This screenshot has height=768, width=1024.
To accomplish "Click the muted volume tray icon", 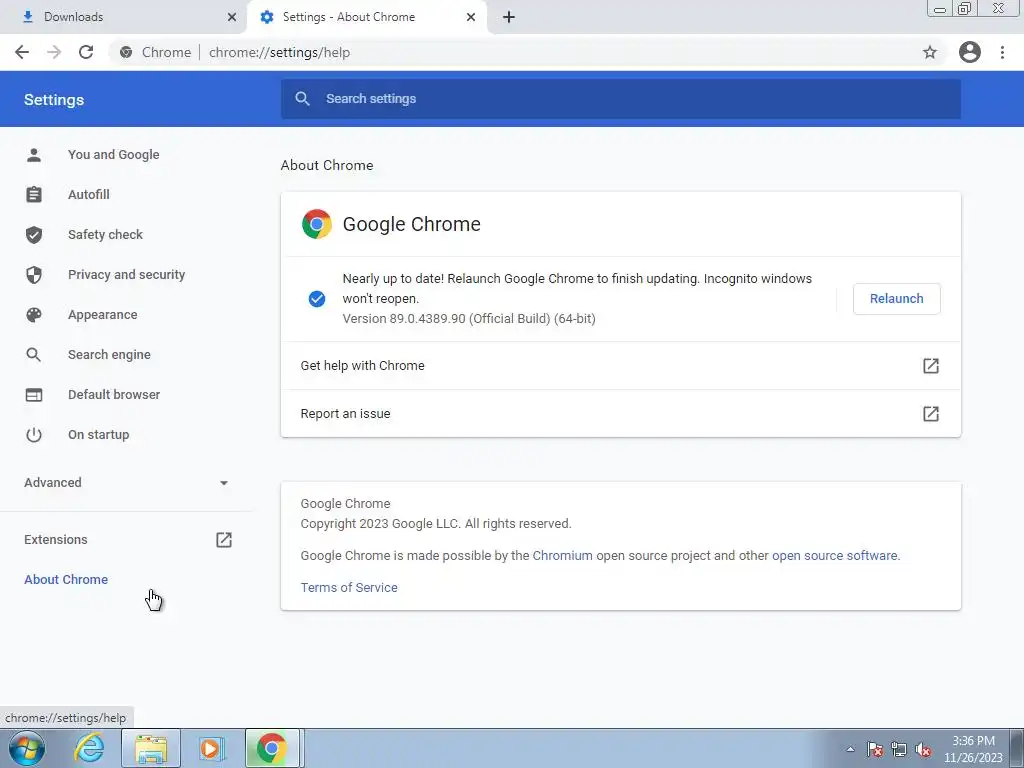I will point(923,749).
